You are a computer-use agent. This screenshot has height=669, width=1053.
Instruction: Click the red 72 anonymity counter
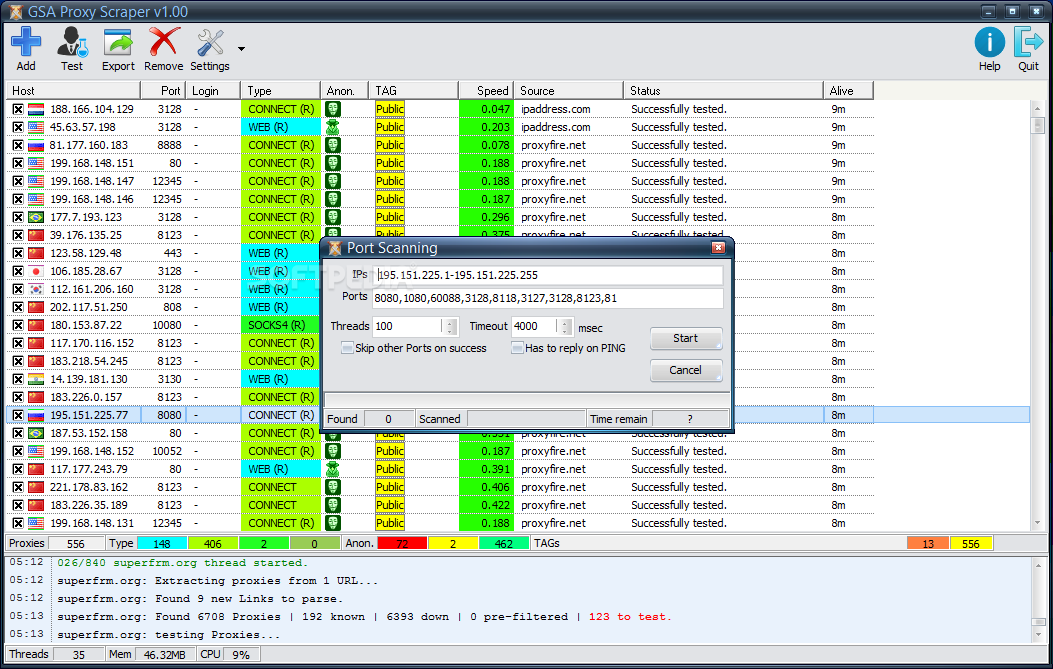(402, 543)
